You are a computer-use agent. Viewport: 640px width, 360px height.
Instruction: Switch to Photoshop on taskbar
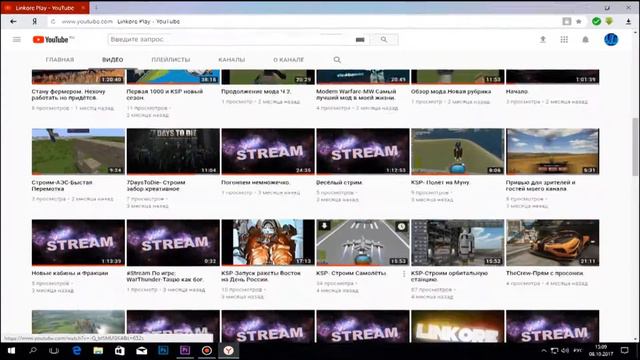pos(163,351)
